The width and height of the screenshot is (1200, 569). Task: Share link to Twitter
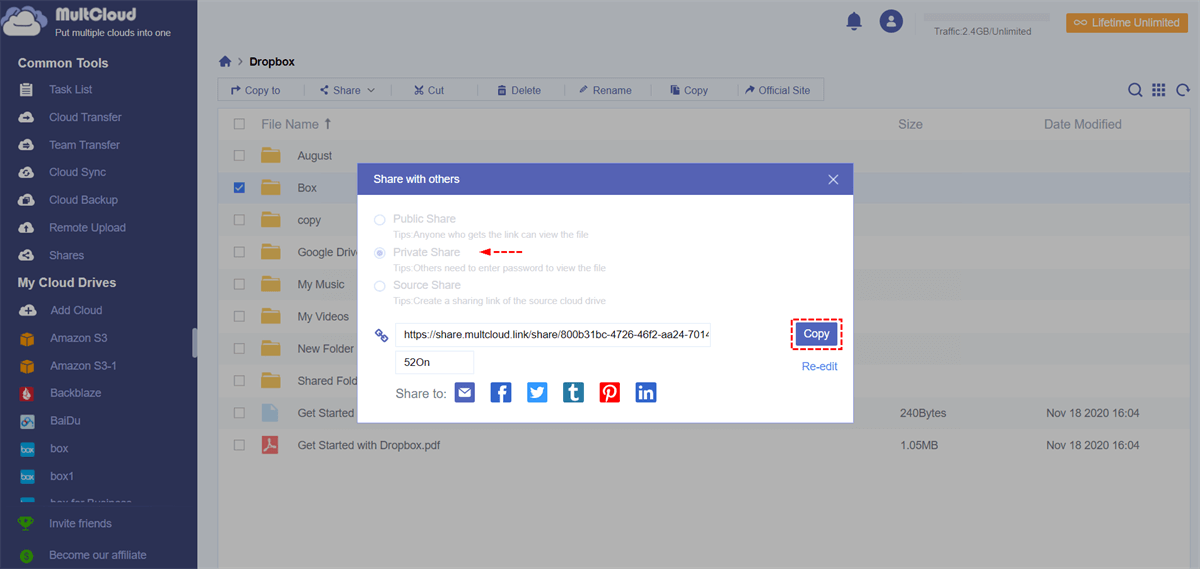[537, 393]
